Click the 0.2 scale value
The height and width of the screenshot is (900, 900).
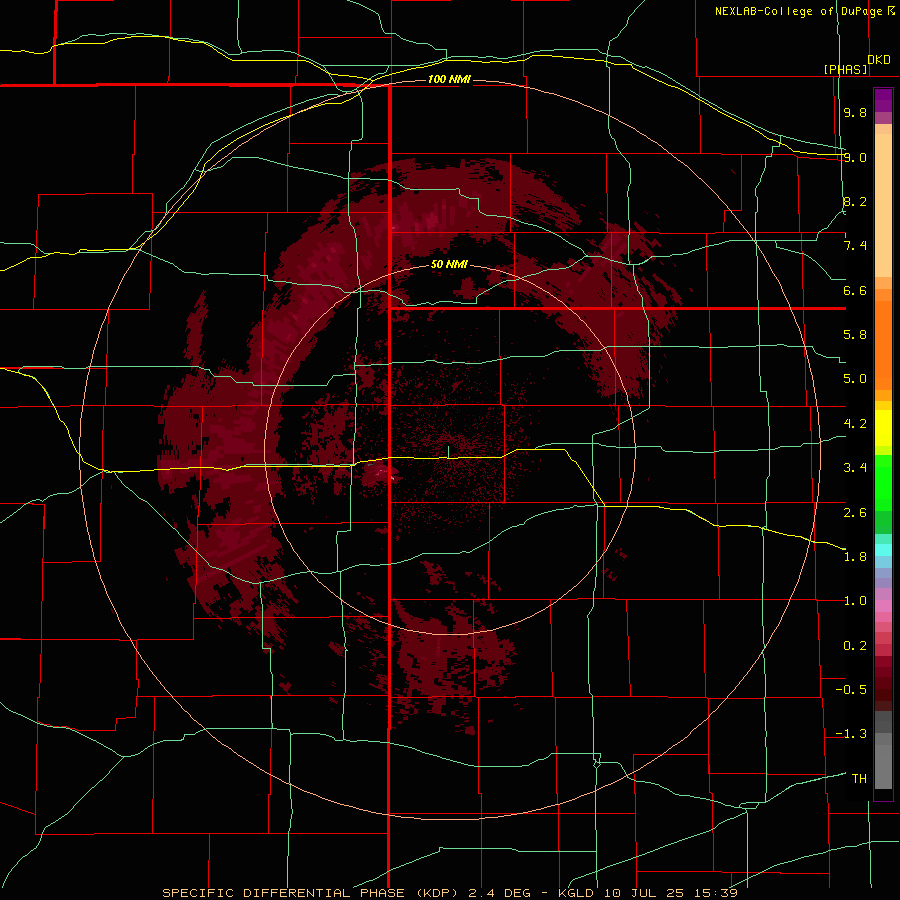coord(855,646)
